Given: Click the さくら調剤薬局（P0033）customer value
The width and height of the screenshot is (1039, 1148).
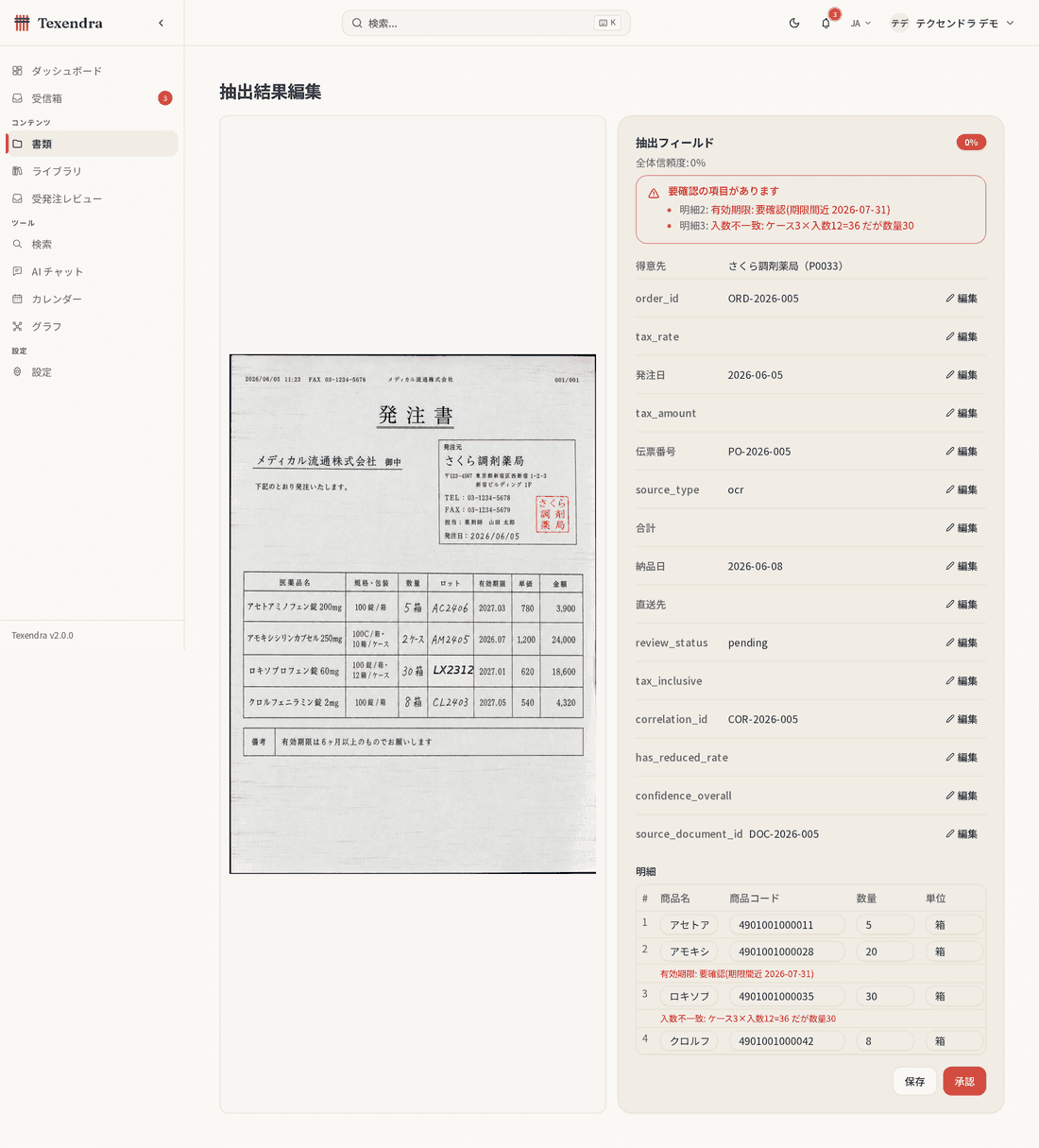Looking at the screenshot, I should point(785,266).
